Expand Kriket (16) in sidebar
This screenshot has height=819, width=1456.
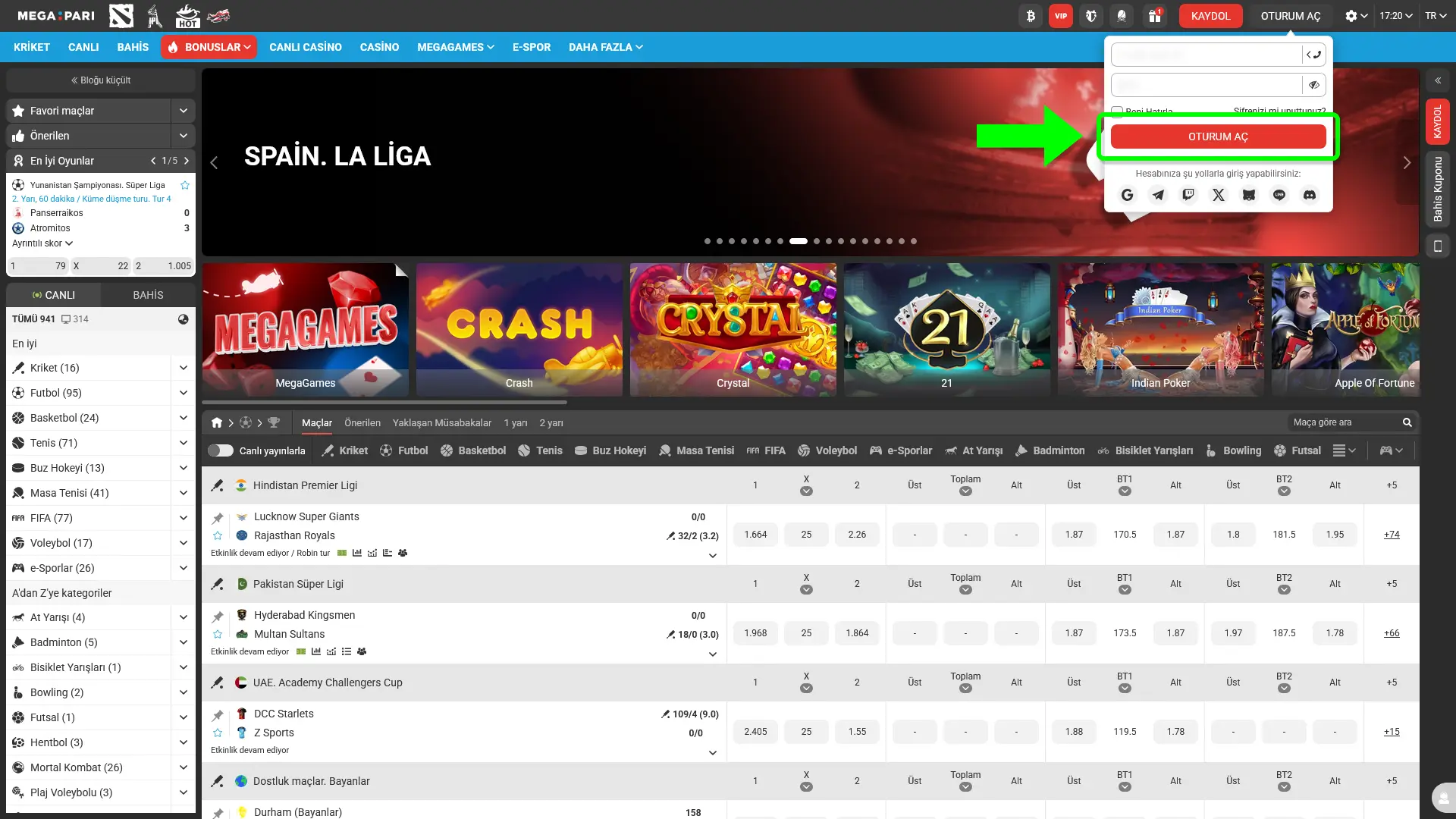(x=183, y=368)
